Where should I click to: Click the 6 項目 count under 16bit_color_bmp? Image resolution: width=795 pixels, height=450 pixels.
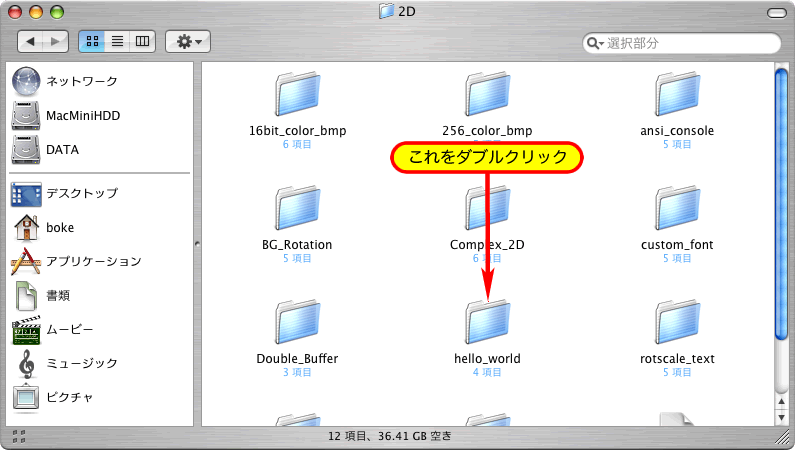(x=297, y=144)
